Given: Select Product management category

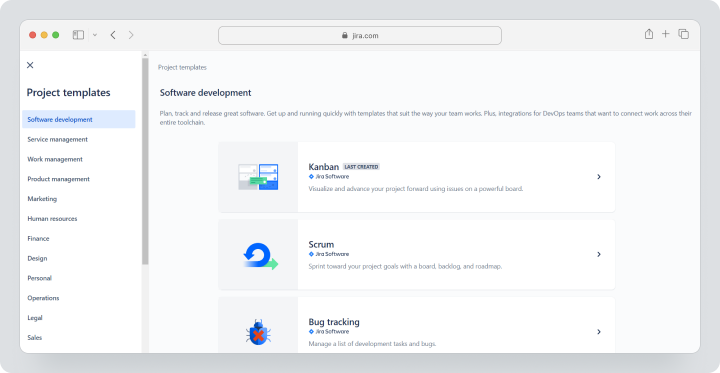Looking at the screenshot, I should point(58,179).
